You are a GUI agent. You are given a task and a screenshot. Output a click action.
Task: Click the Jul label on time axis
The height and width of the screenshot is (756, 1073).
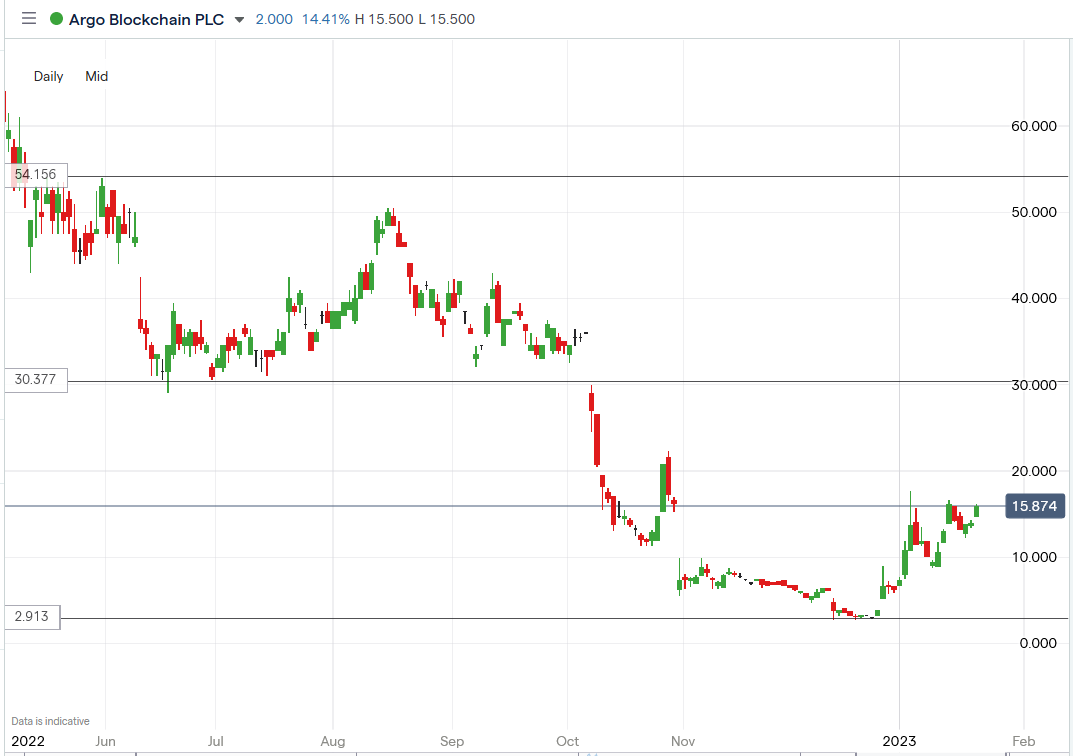(x=215, y=742)
